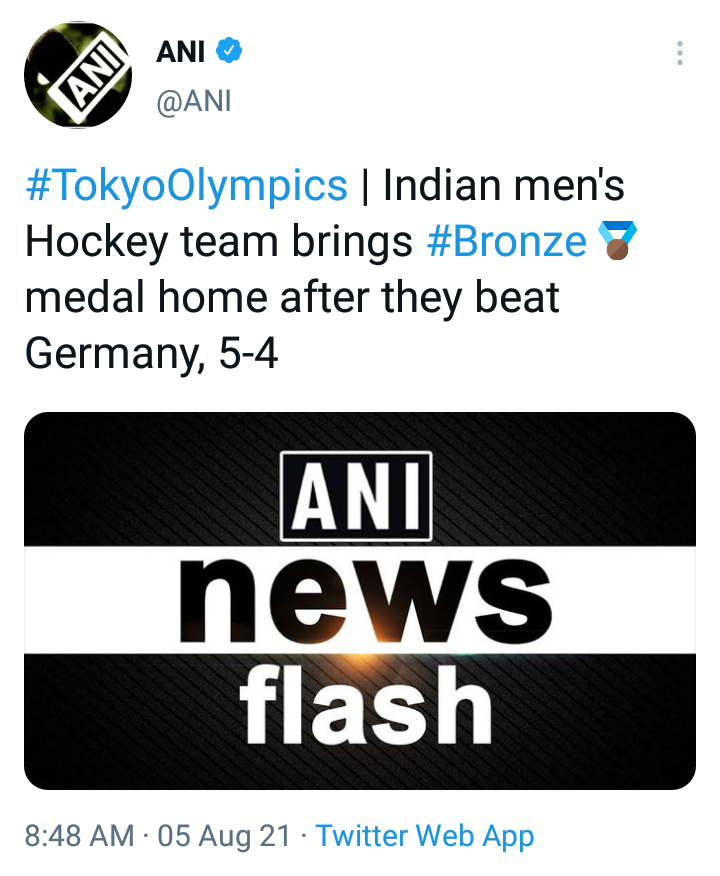Click the bronze medal emoji
This screenshot has height=876, width=720.
tap(617, 242)
